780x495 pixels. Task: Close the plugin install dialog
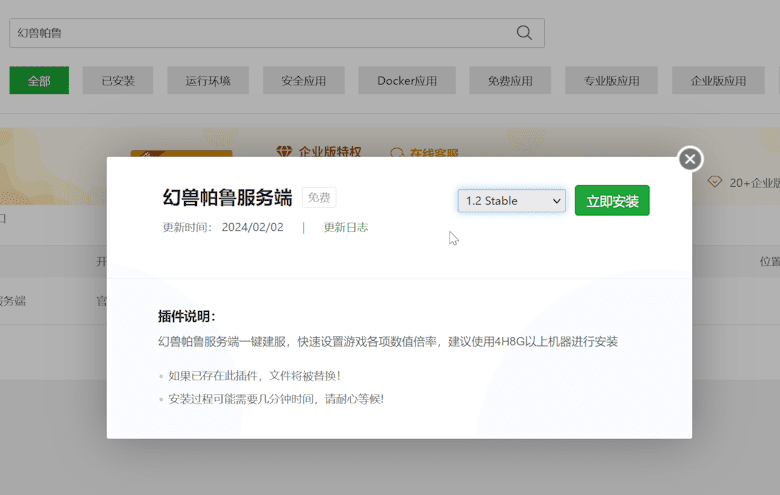690,159
